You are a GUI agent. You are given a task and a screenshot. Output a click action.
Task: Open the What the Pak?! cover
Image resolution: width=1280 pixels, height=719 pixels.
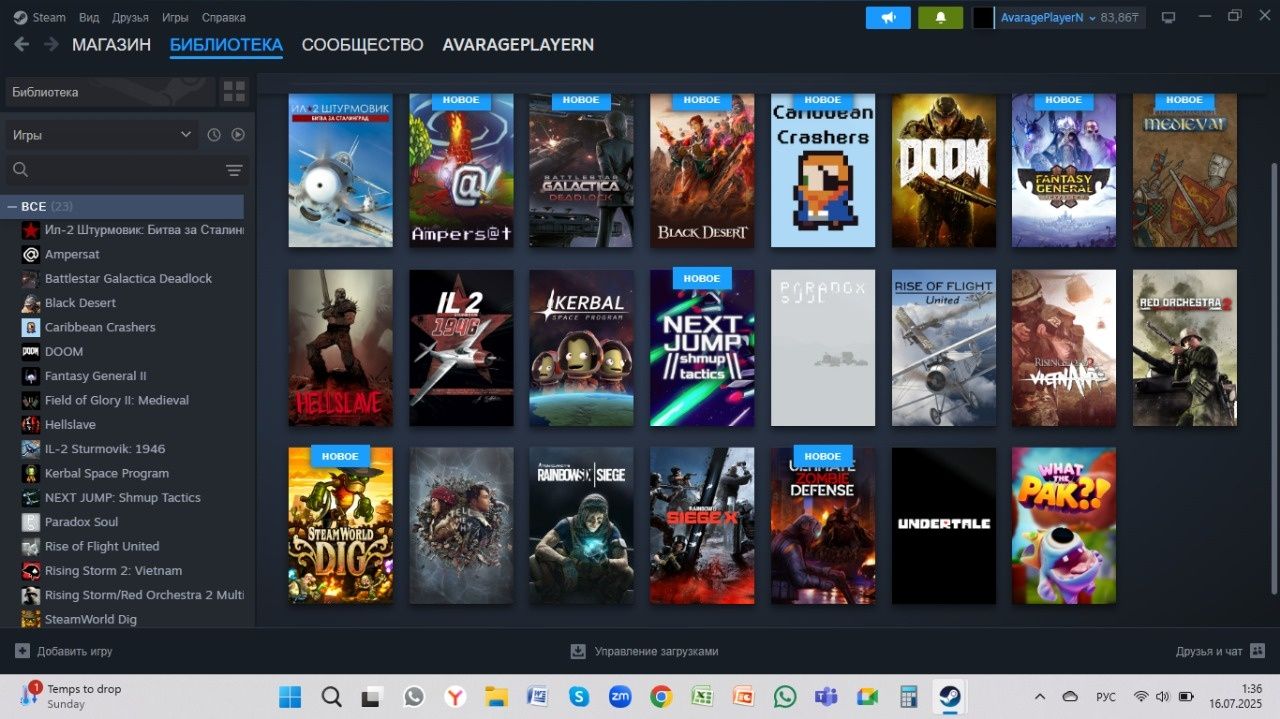1064,525
